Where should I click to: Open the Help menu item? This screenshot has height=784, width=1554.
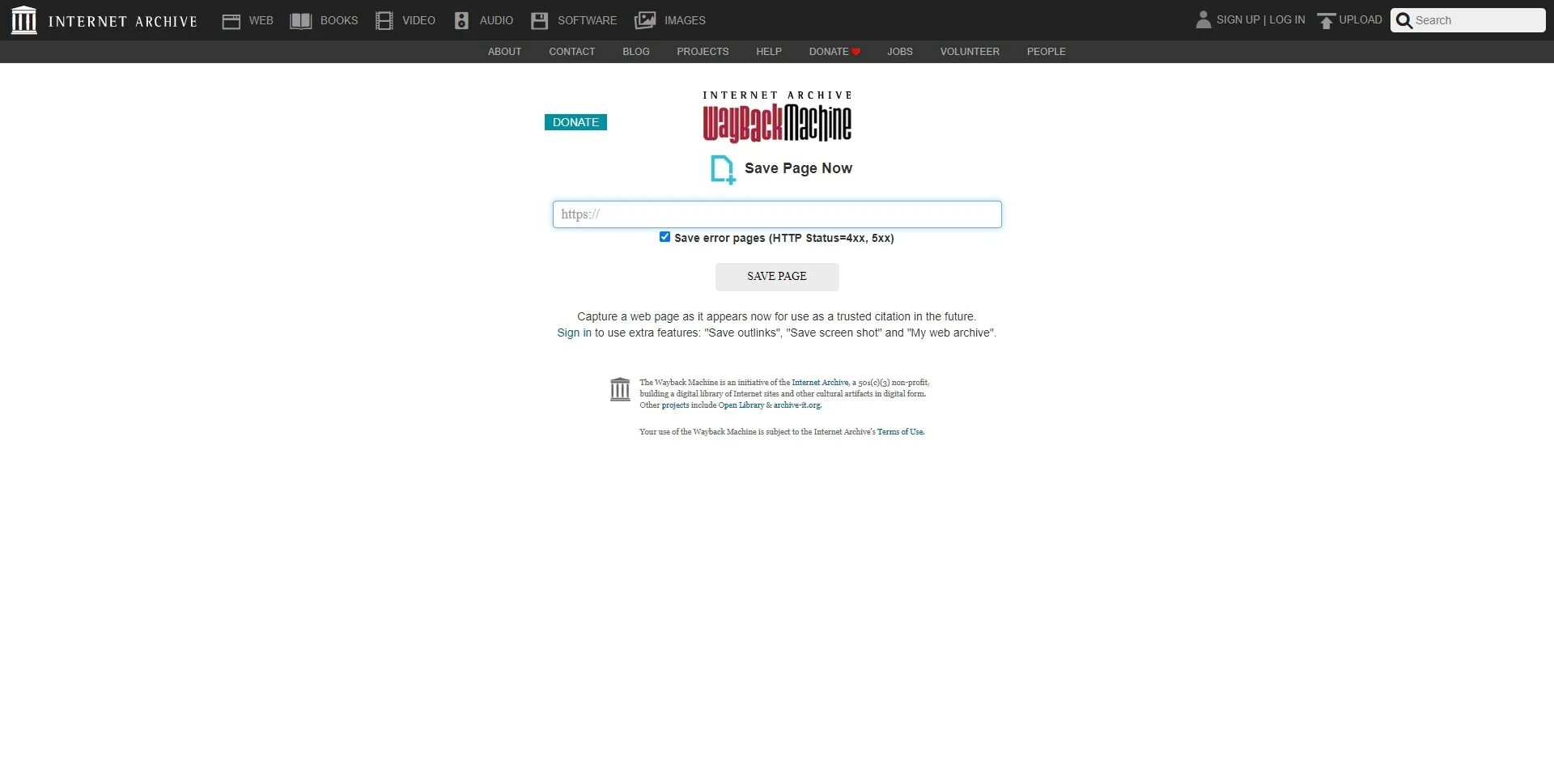pos(769,52)
